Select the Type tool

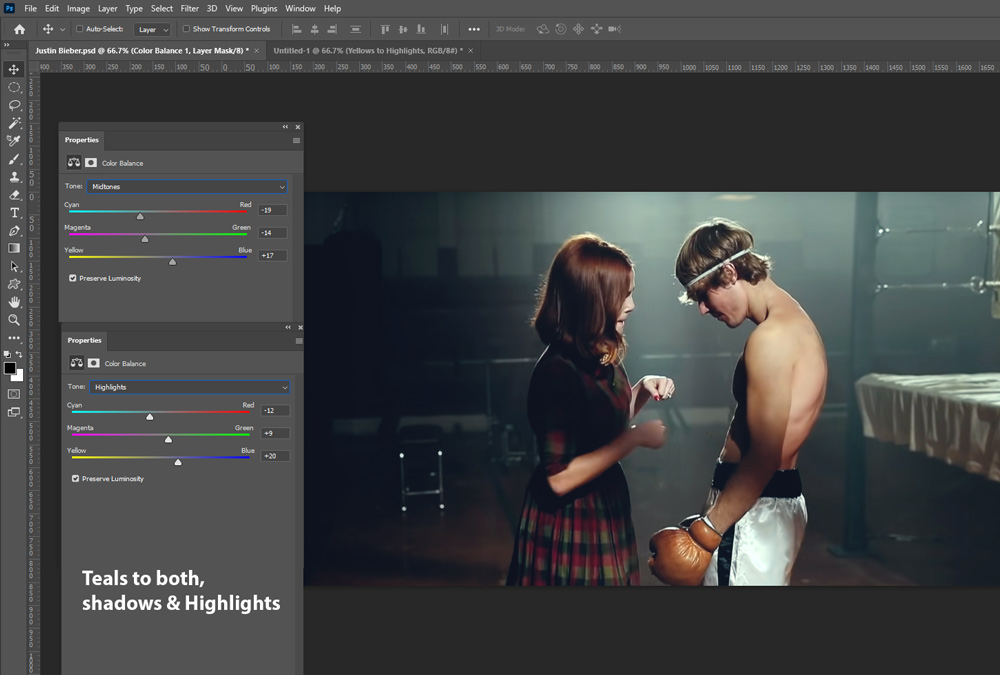tap(14, 212)
